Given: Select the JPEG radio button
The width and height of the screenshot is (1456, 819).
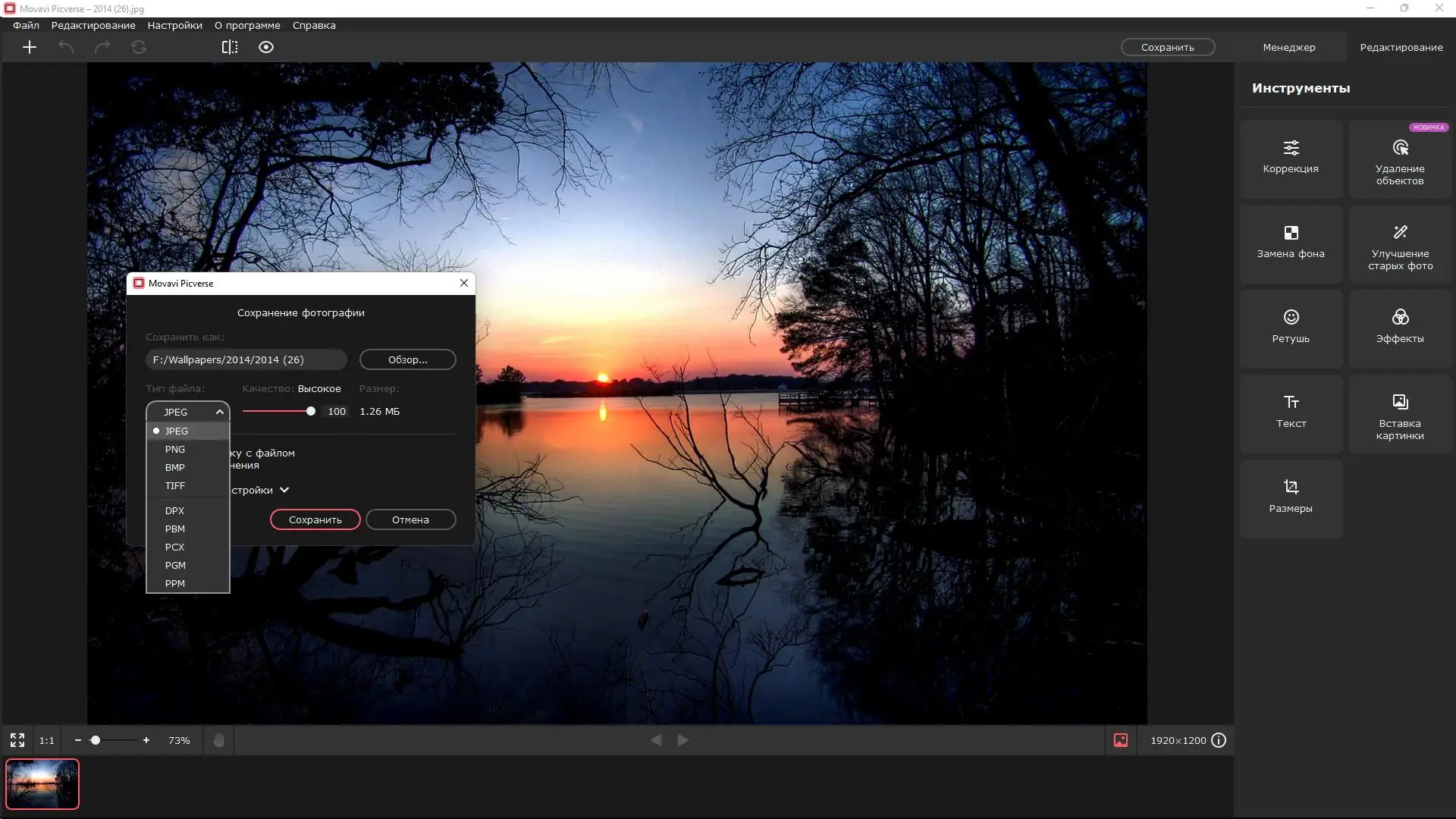Looking at the screenshot, I should point(157,431).
